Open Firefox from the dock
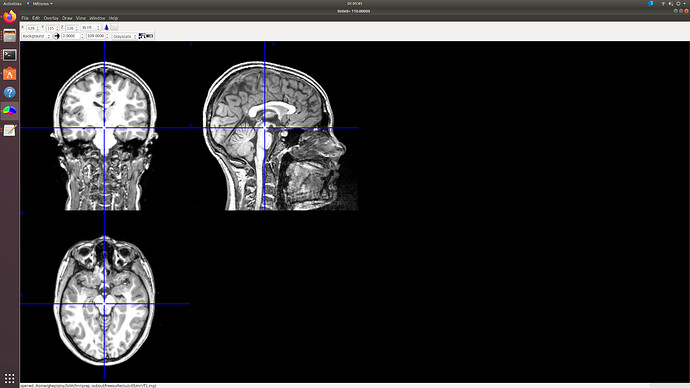 (x=10, y=17)
